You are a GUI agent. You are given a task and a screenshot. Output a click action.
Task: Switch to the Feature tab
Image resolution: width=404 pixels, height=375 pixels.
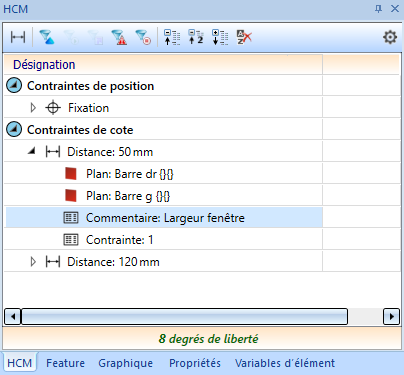coord(65,363)
